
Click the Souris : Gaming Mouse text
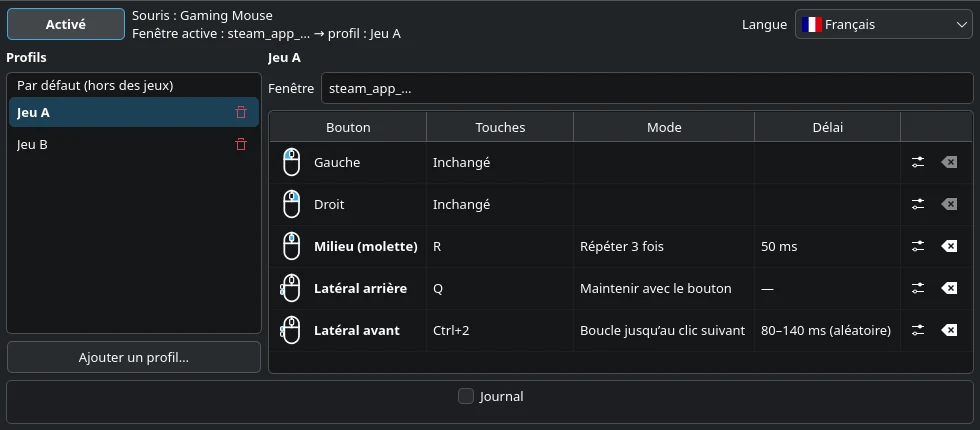coord(202,15)
